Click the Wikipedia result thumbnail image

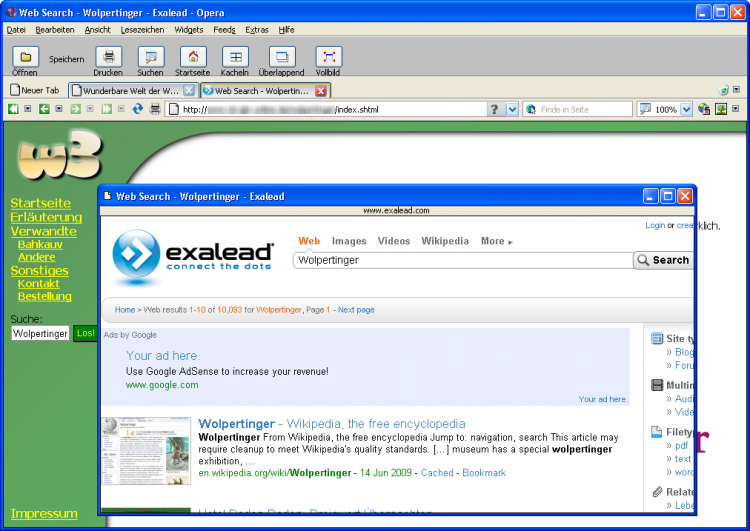coord(146,451)
